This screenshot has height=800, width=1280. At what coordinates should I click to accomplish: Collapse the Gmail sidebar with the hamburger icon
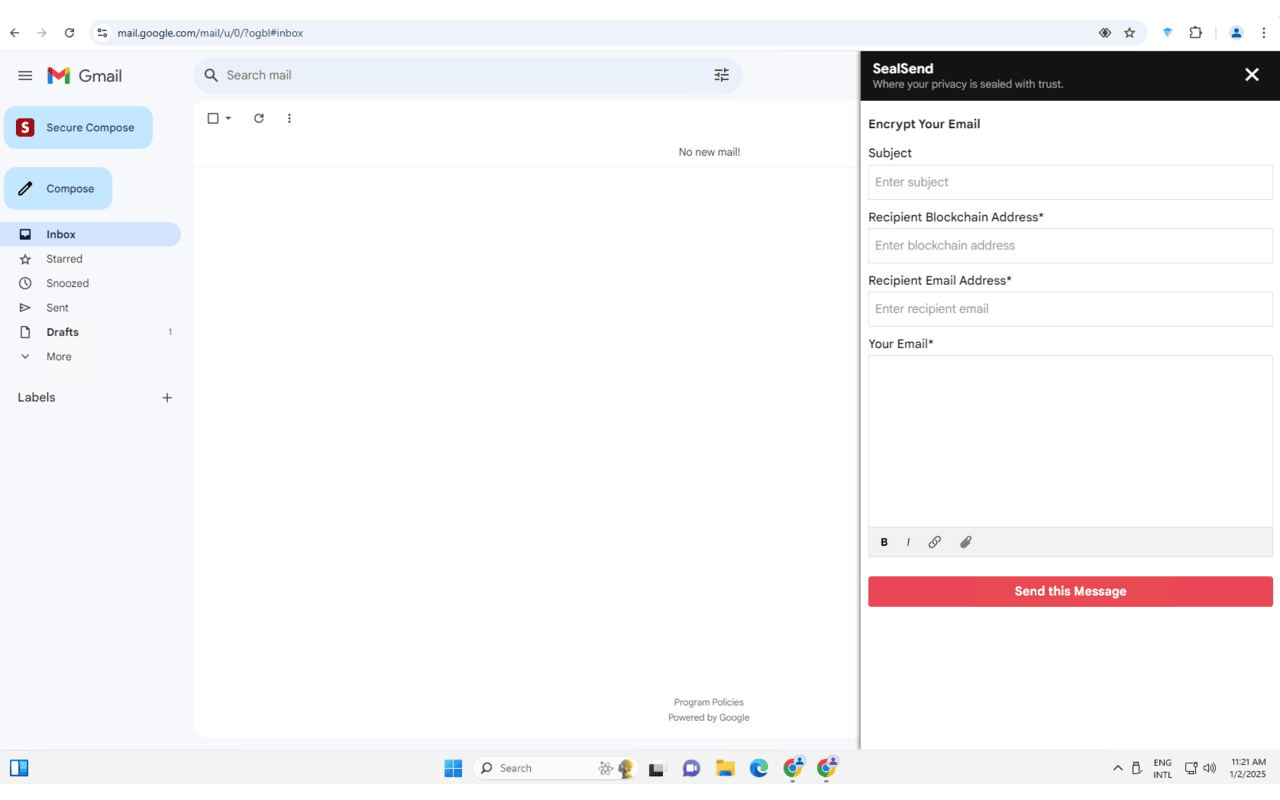point(25,75)
